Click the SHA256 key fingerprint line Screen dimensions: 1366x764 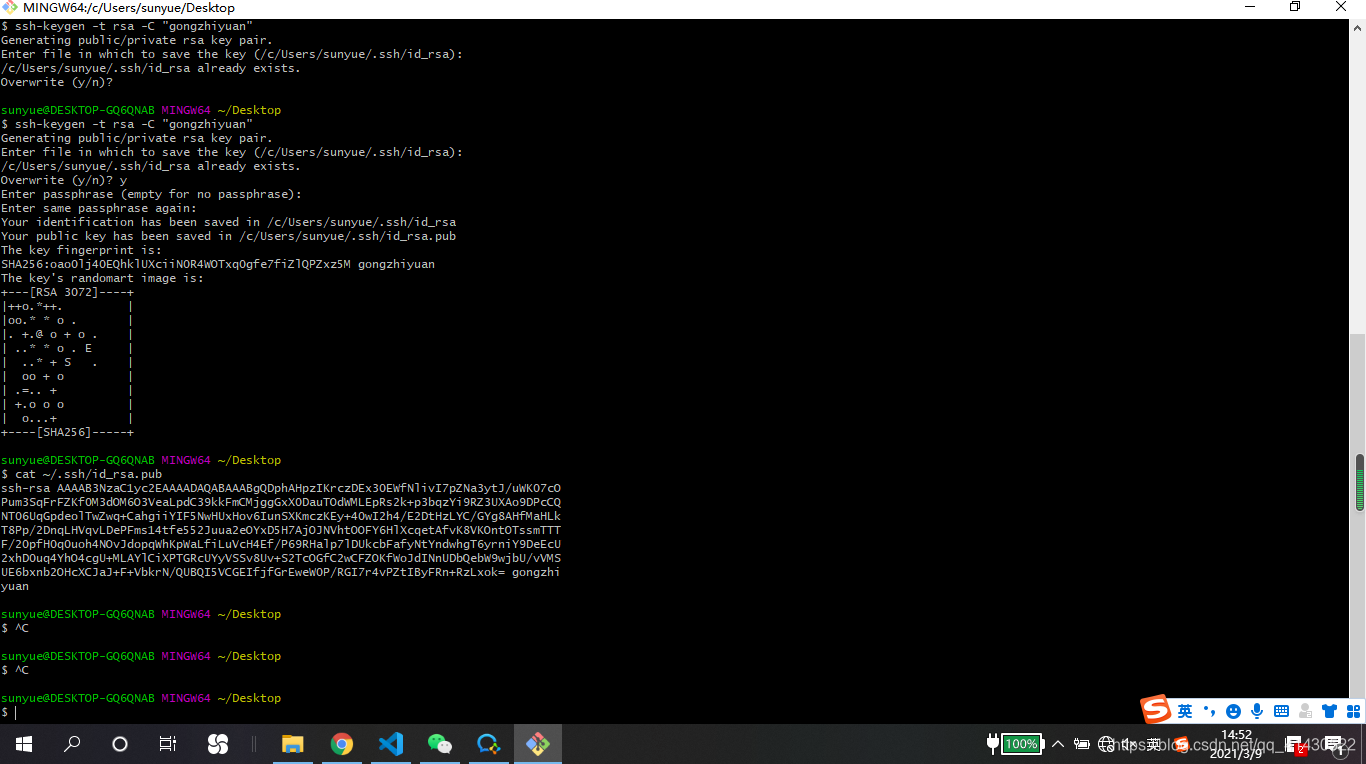pyautogui.click(x=218, y=264)
